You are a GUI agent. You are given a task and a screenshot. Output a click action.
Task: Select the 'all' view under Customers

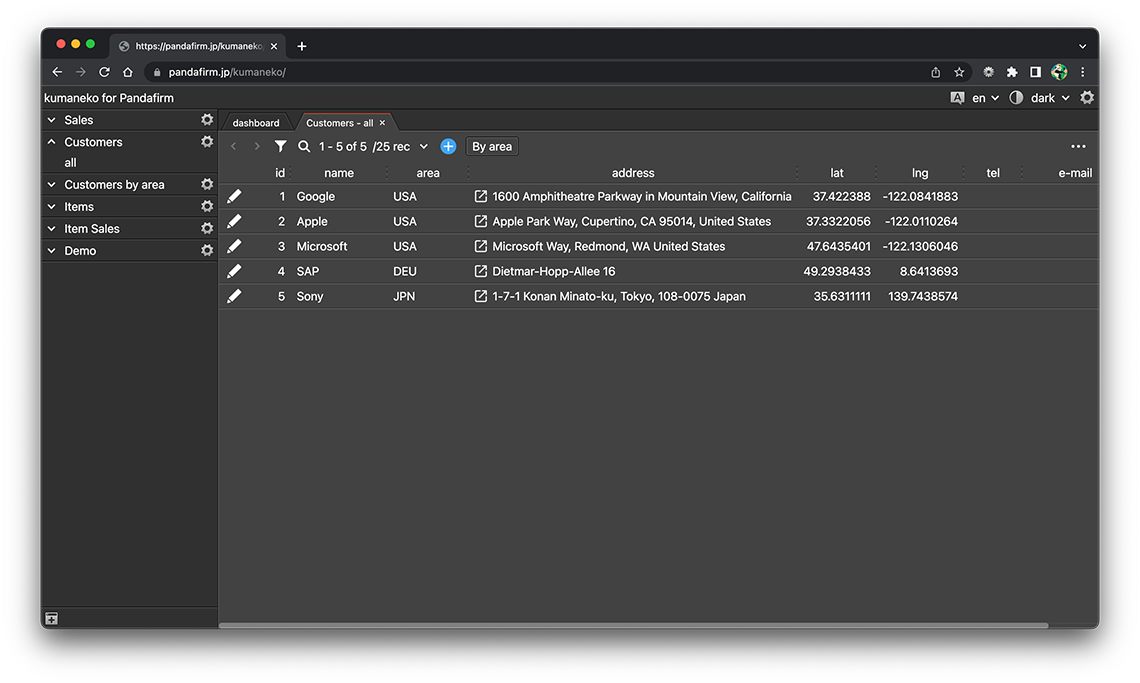[x=70, y=163]
